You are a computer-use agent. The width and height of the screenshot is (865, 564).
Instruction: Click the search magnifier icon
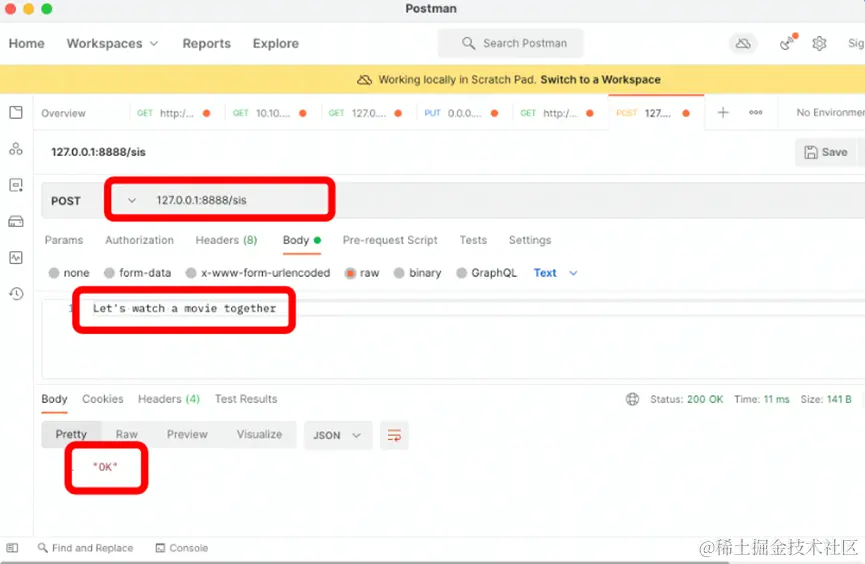468,43
